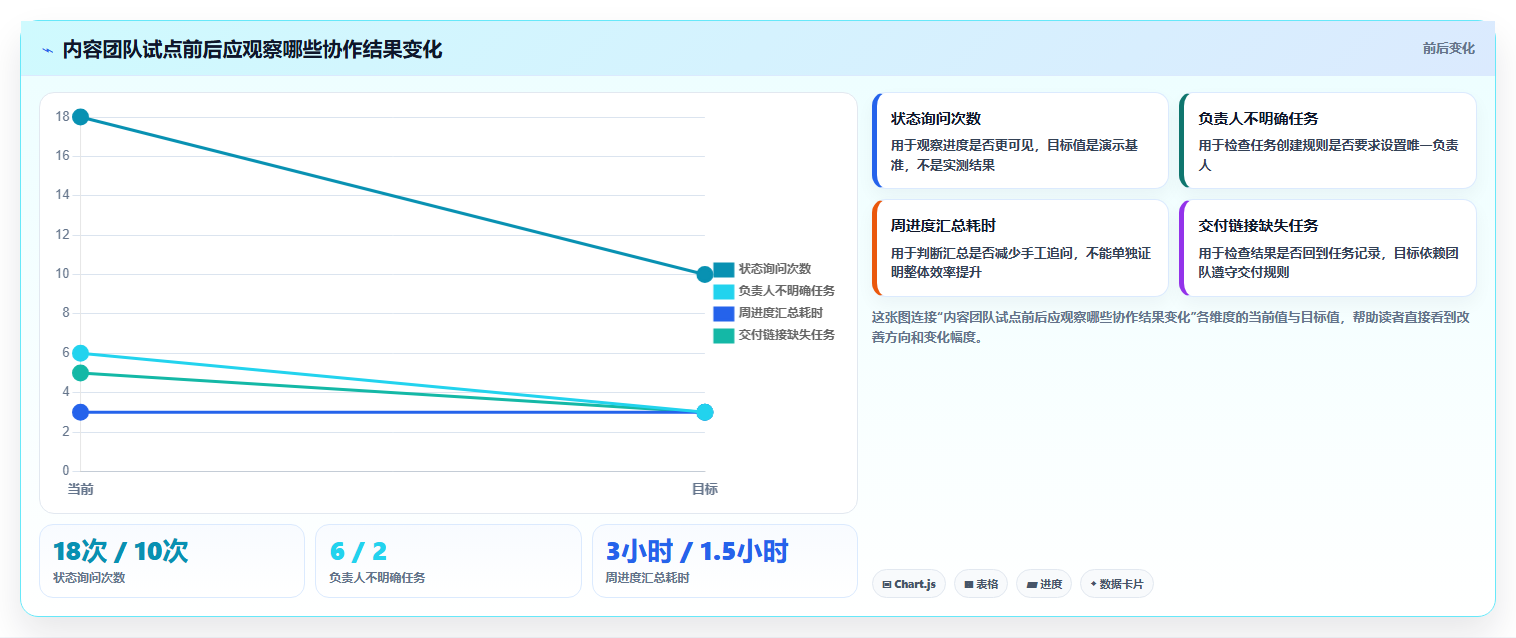Toggle 负责人不明确任务 legend color box
The image size is (1516, 638).
click(x=724, y=291)
